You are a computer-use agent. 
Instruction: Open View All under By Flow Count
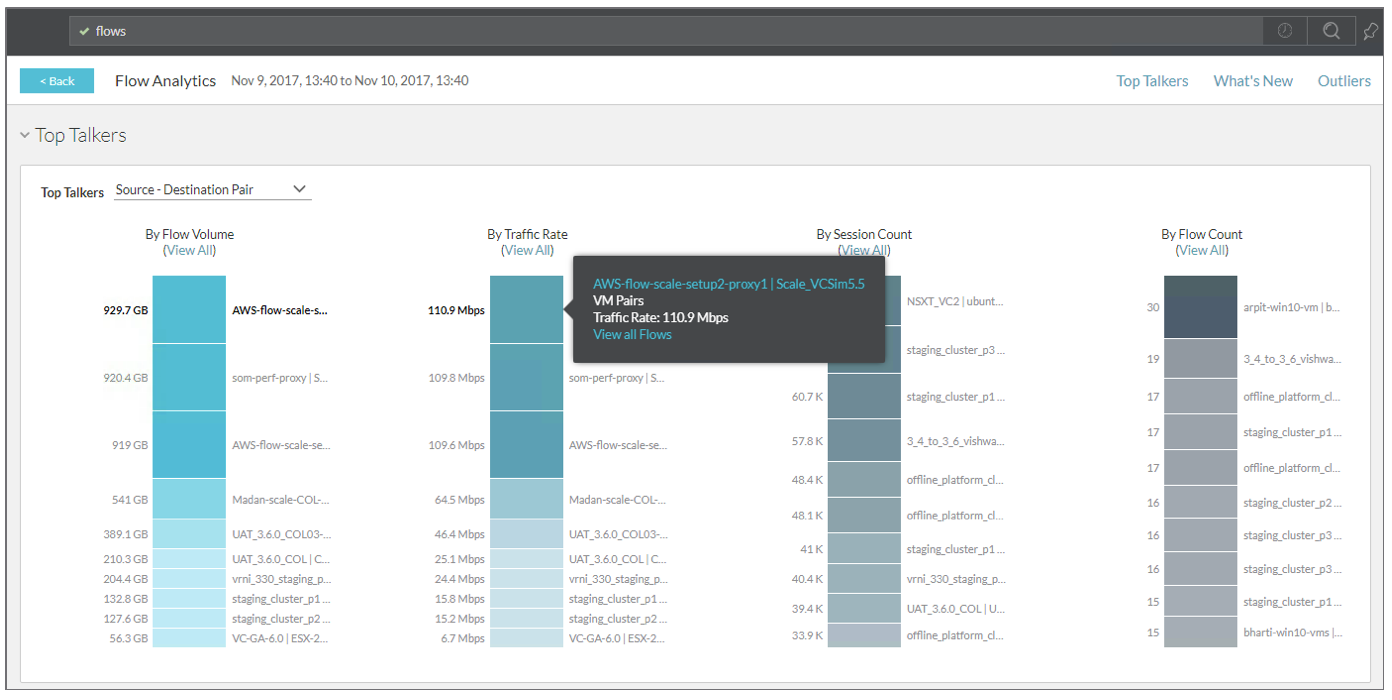[x=1201, y=250]
